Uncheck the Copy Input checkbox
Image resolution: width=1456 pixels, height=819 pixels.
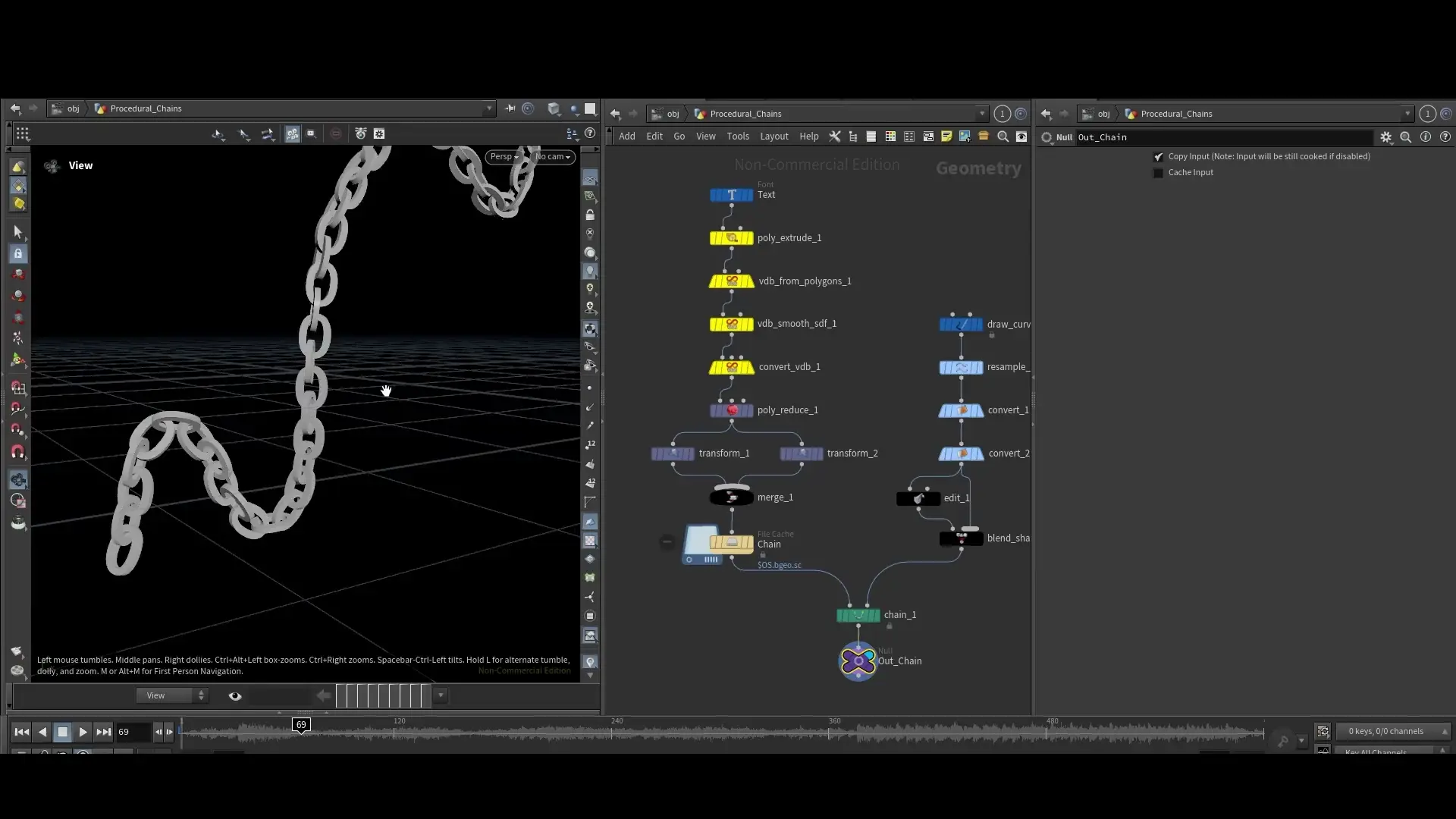1159,156
